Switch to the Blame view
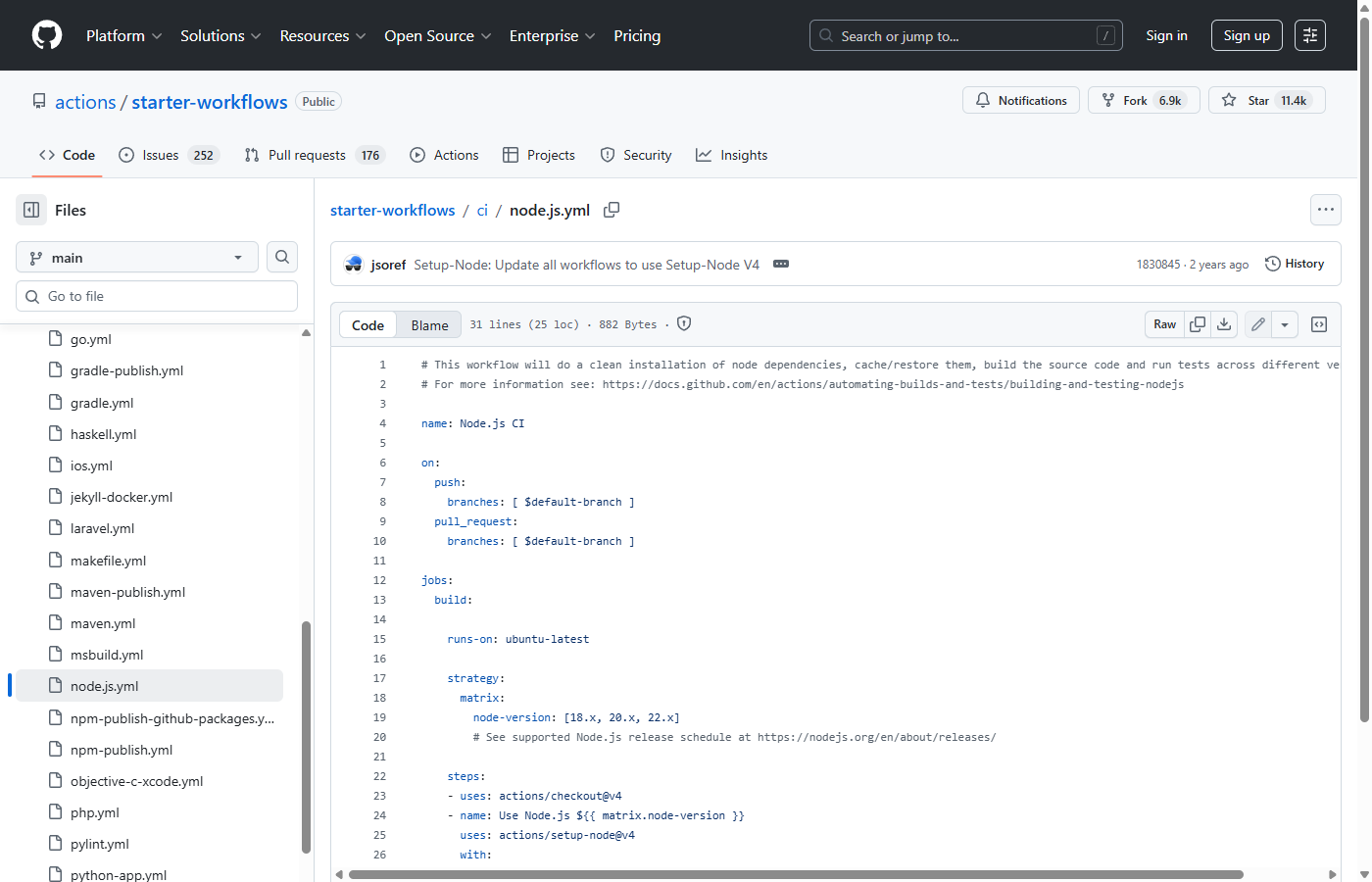1372x882 pixels. (x=429, y=324)
